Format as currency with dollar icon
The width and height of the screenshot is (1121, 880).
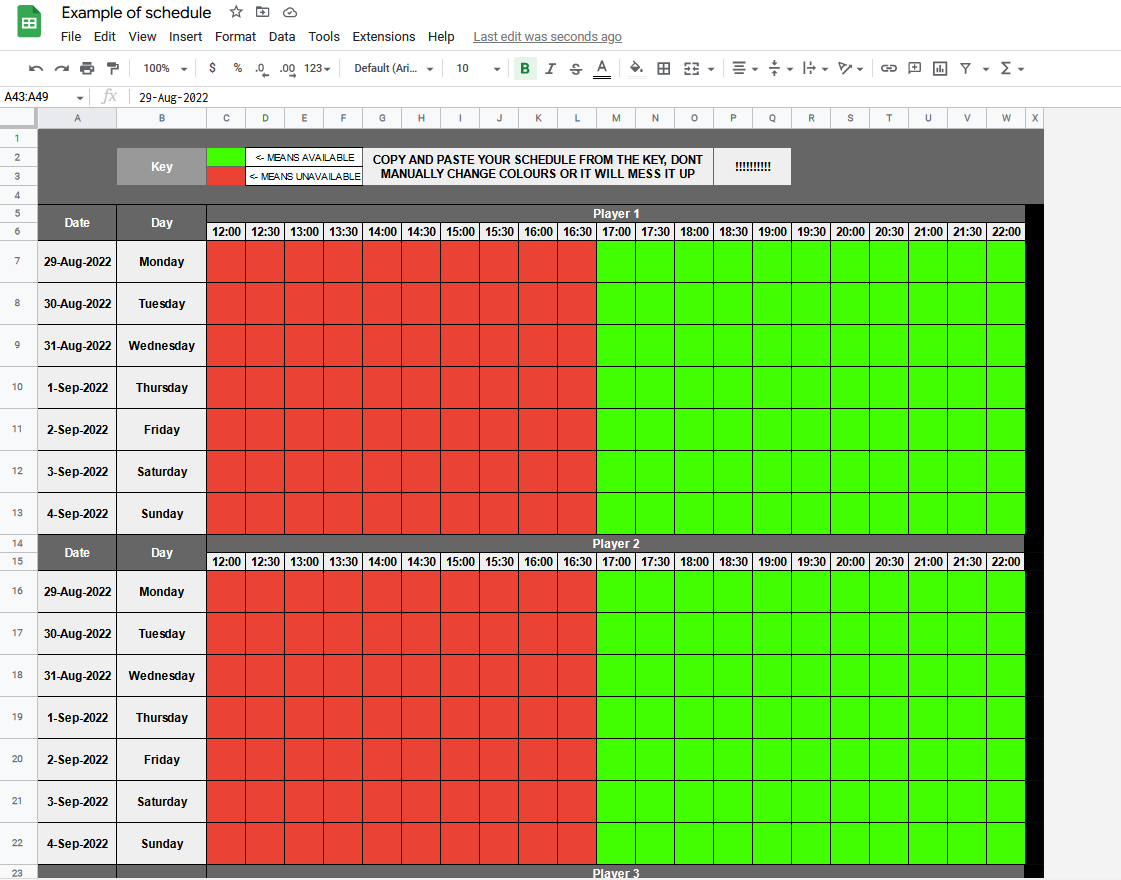tap(212, 68)
